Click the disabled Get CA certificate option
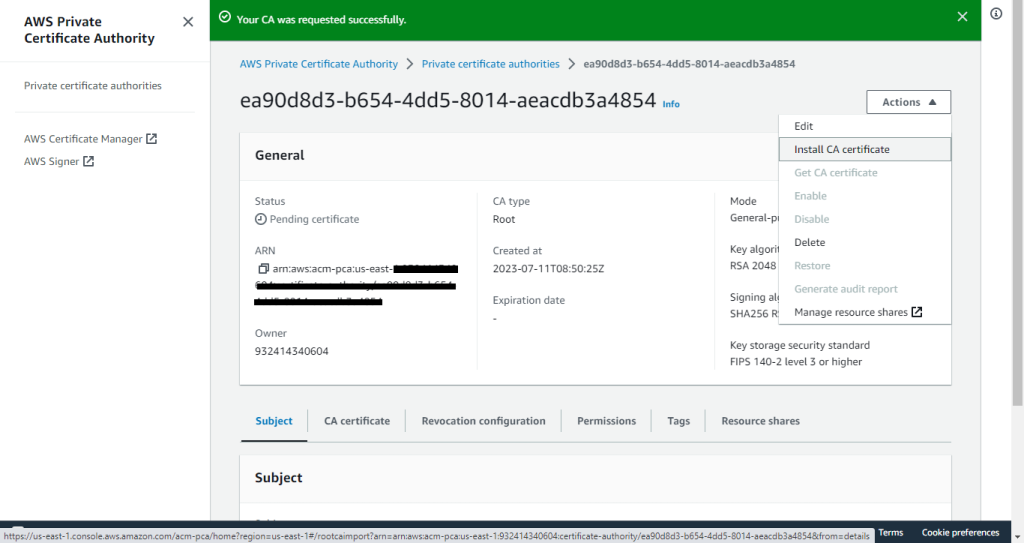This screenshot has width=1024, height=543. click(865, 173)
